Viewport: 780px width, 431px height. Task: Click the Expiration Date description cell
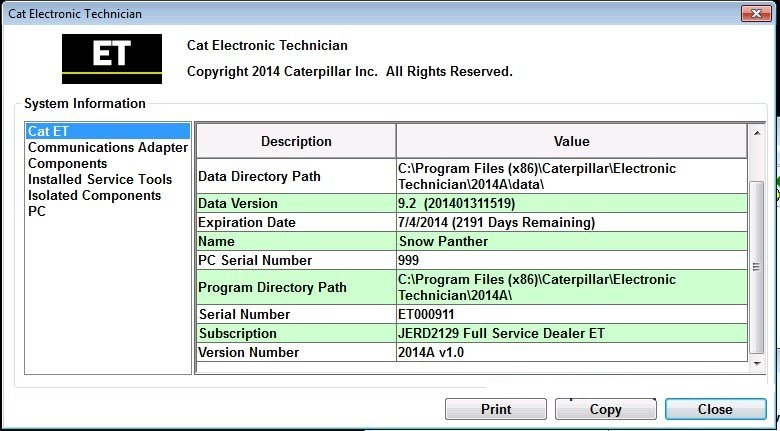point(296,222)
